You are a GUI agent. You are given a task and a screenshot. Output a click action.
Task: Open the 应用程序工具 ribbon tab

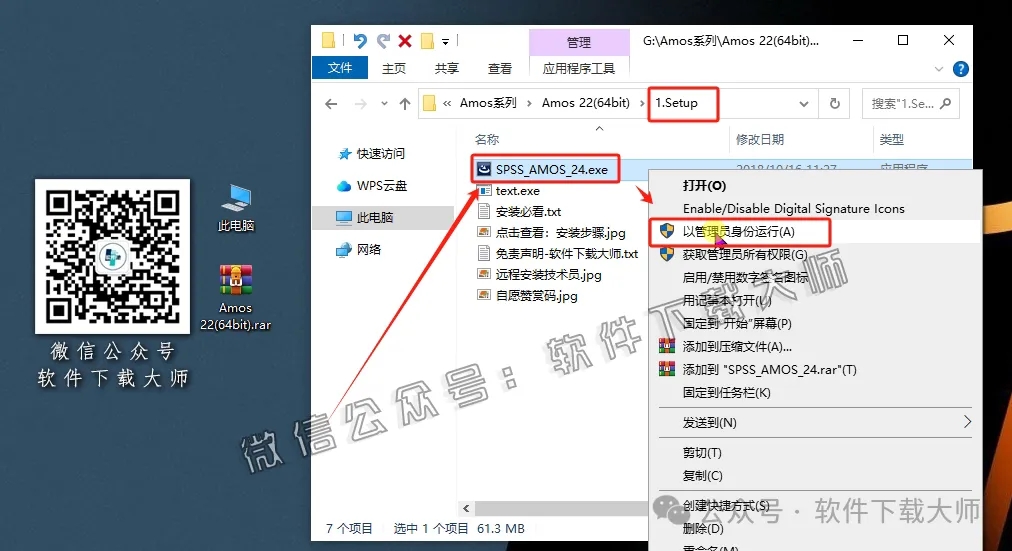pyautogui.click(x=579, y=68)
